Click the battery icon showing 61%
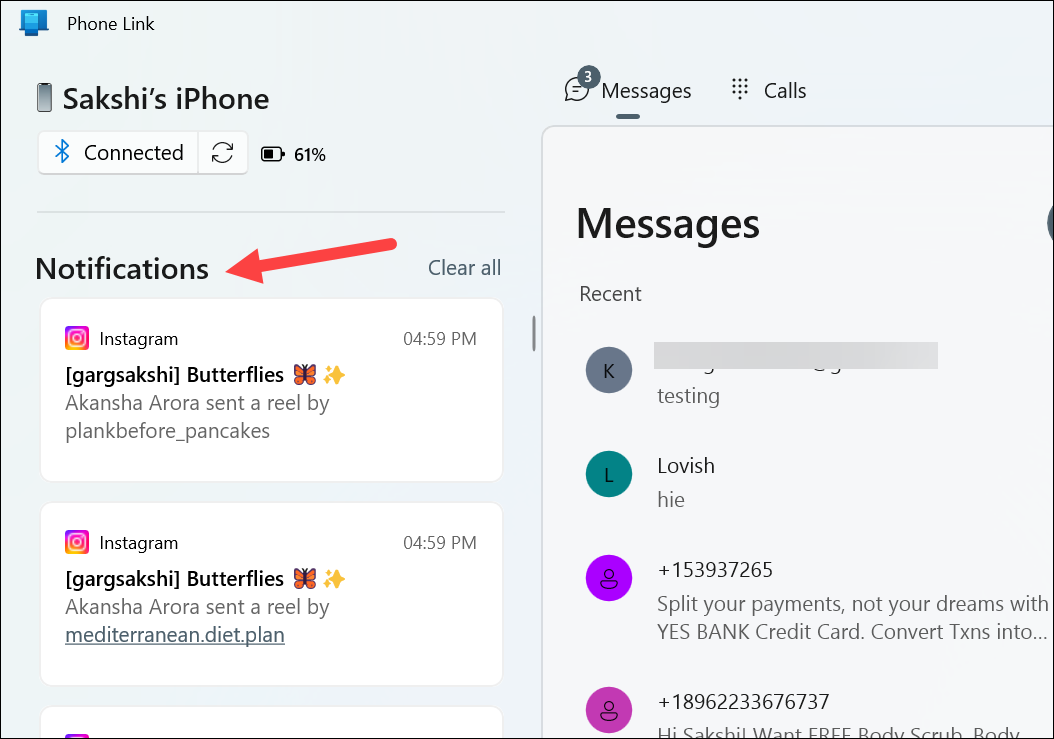The width and height of the screenshot is (1054, 739). click(272, 154)
